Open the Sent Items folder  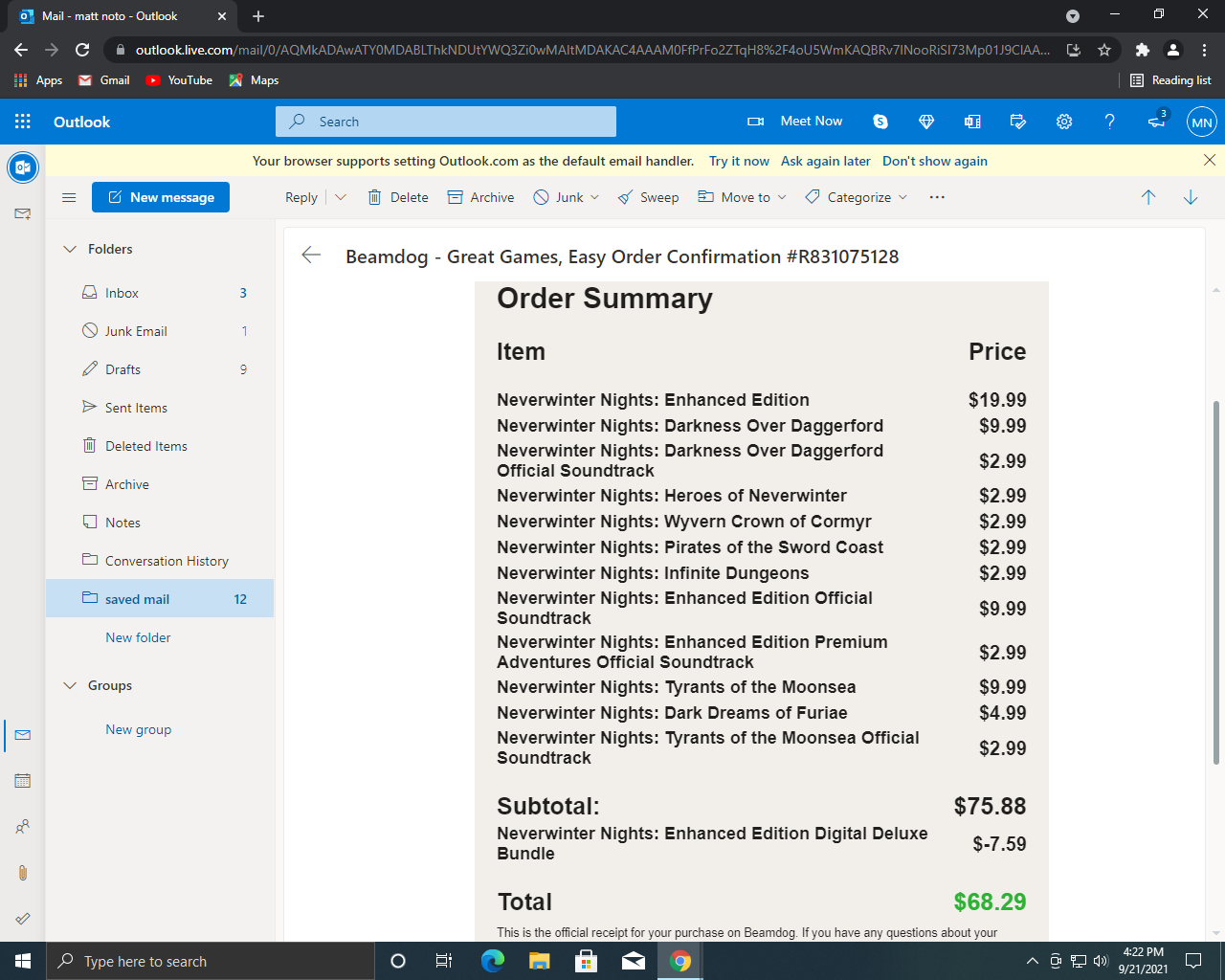point(160,408)
